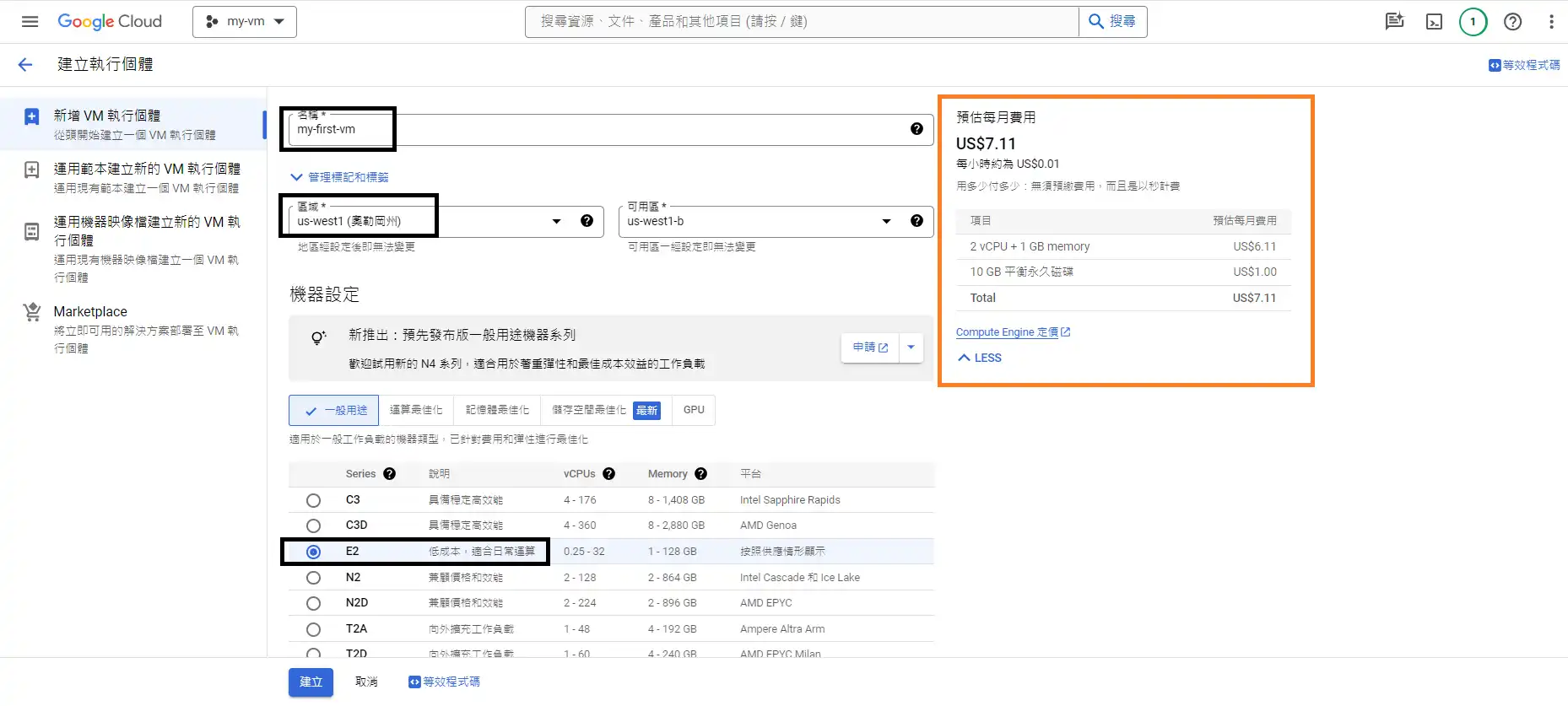Click the back arrow beside 建立執行個體

tap(25, 65)
